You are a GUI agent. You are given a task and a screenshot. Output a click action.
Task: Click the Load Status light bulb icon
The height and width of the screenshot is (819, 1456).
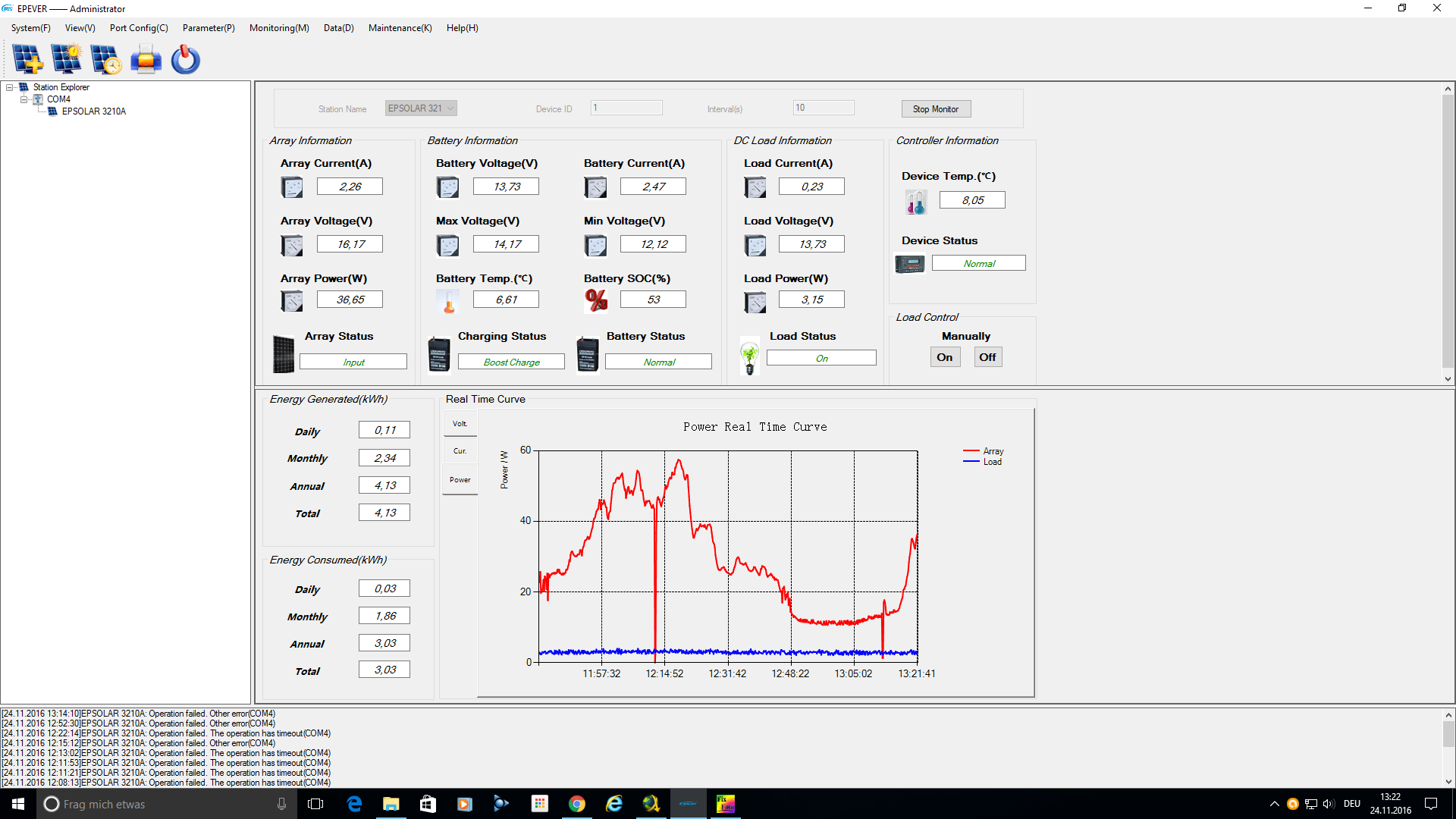(750, 357)
